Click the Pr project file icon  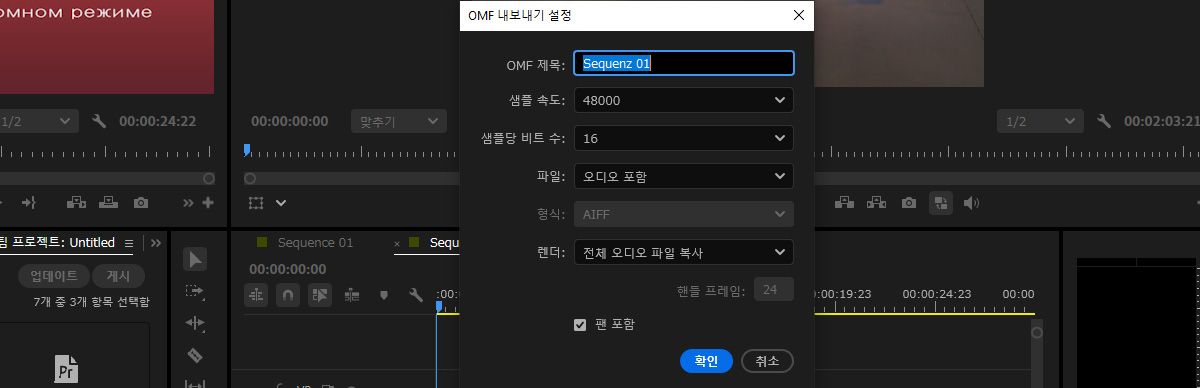click(66, 368)
